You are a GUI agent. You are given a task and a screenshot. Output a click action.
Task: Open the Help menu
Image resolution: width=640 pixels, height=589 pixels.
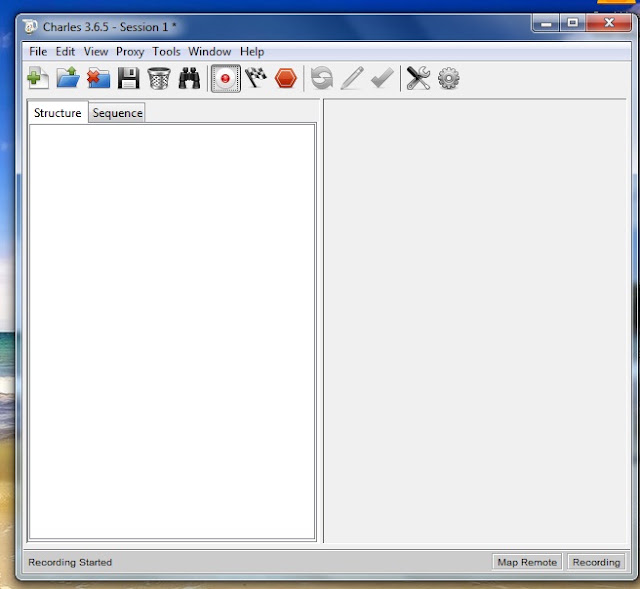tap(252, 52)
